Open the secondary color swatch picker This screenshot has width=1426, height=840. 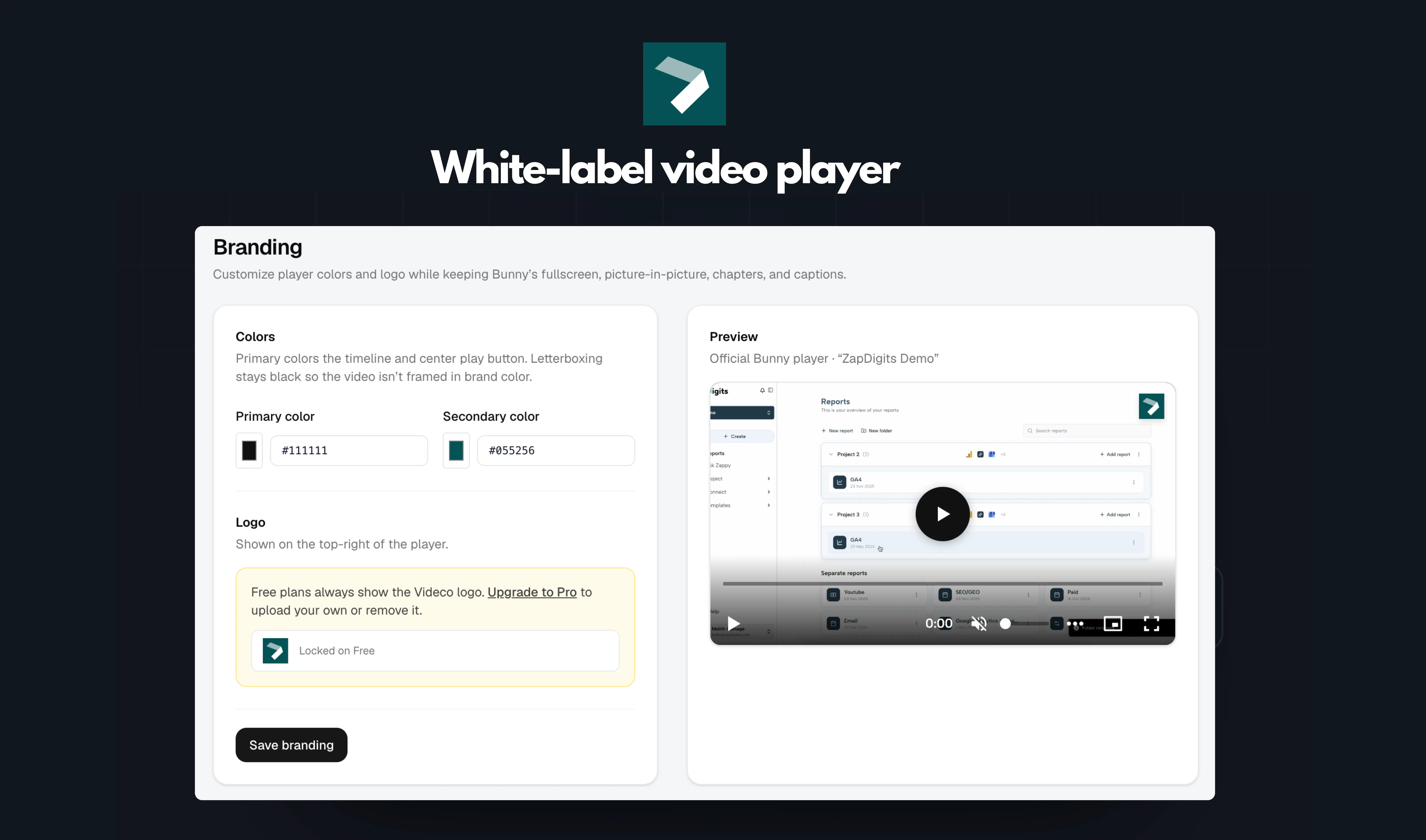point(456,451)
